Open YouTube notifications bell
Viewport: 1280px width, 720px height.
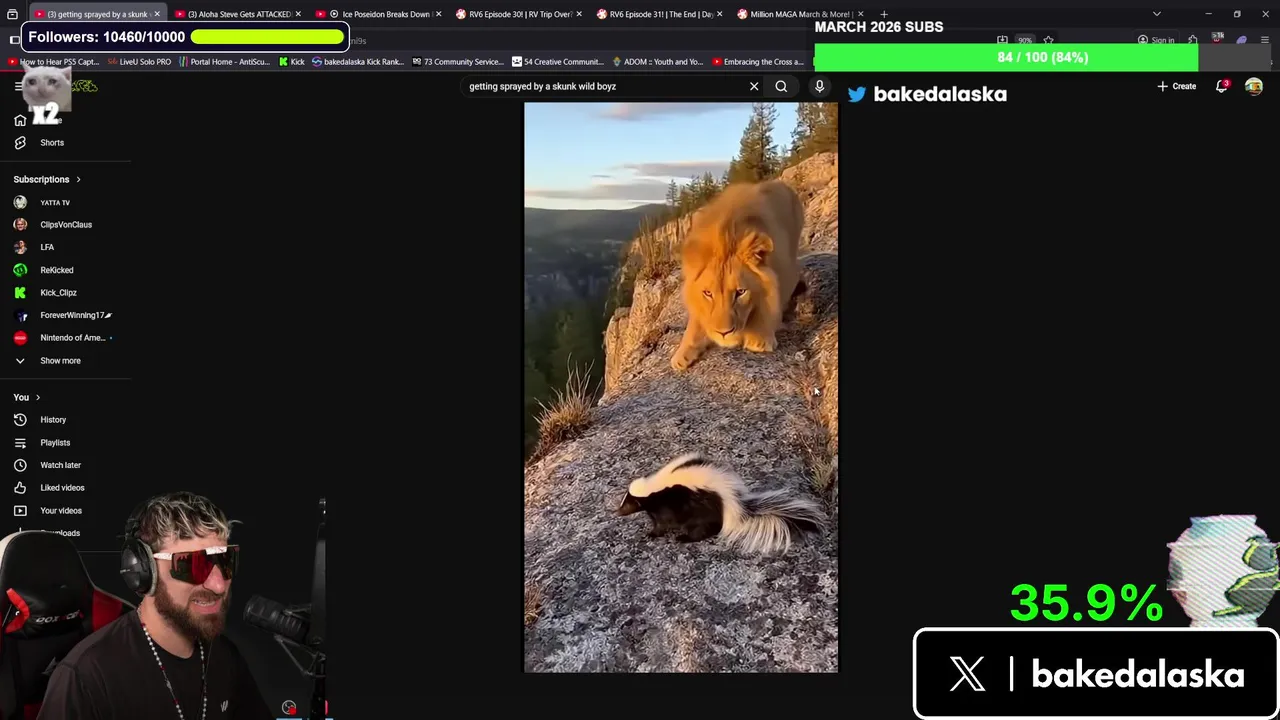(x=1221, y=86)
